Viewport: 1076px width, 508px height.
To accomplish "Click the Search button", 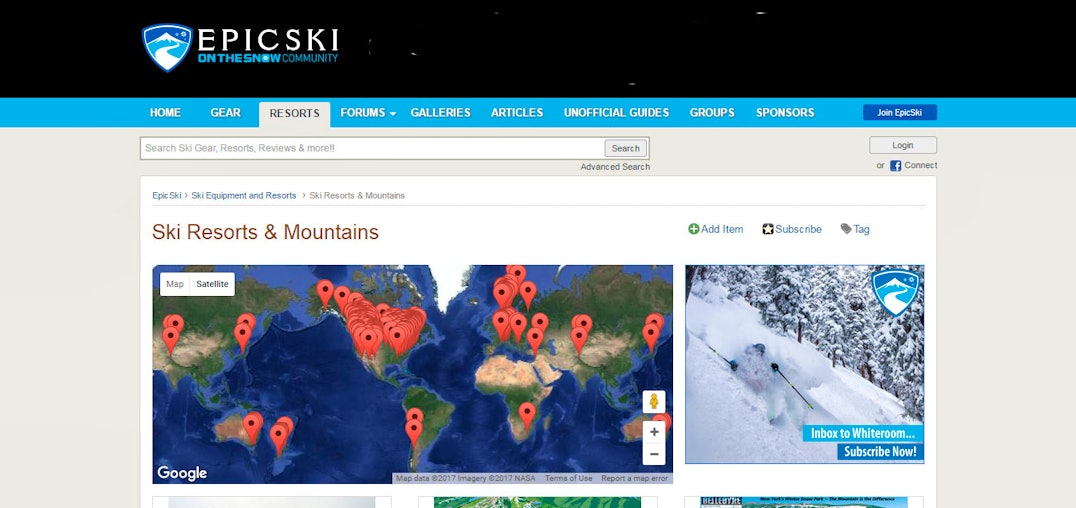I will pos(626,148).
